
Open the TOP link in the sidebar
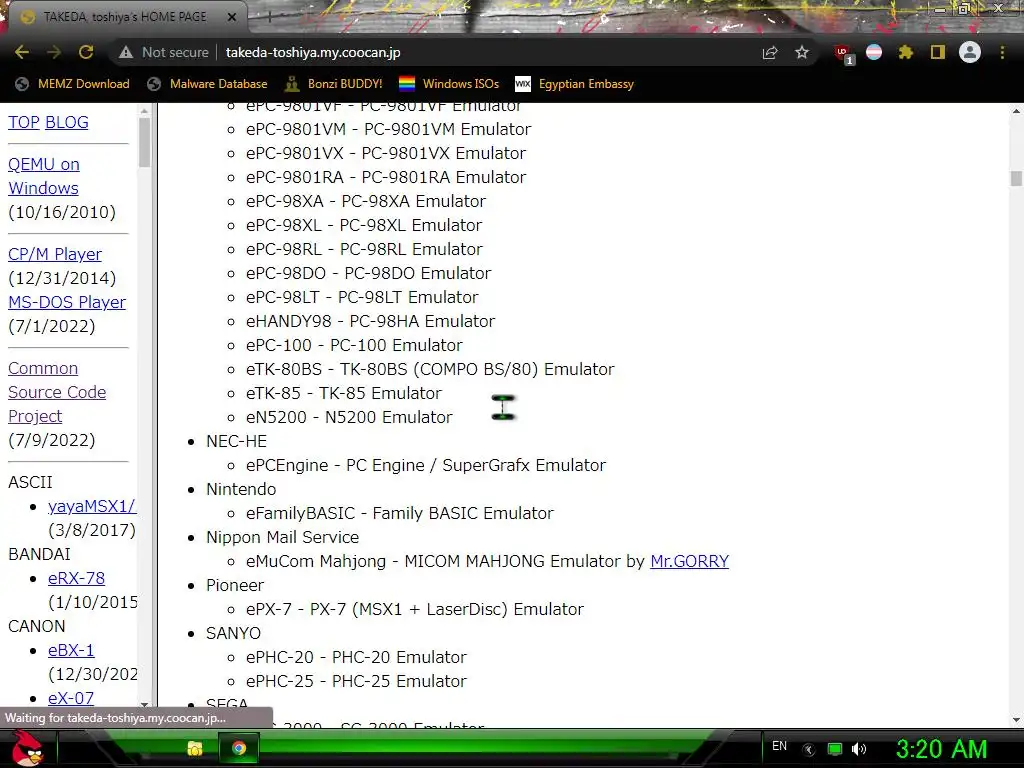pos(24,122)
